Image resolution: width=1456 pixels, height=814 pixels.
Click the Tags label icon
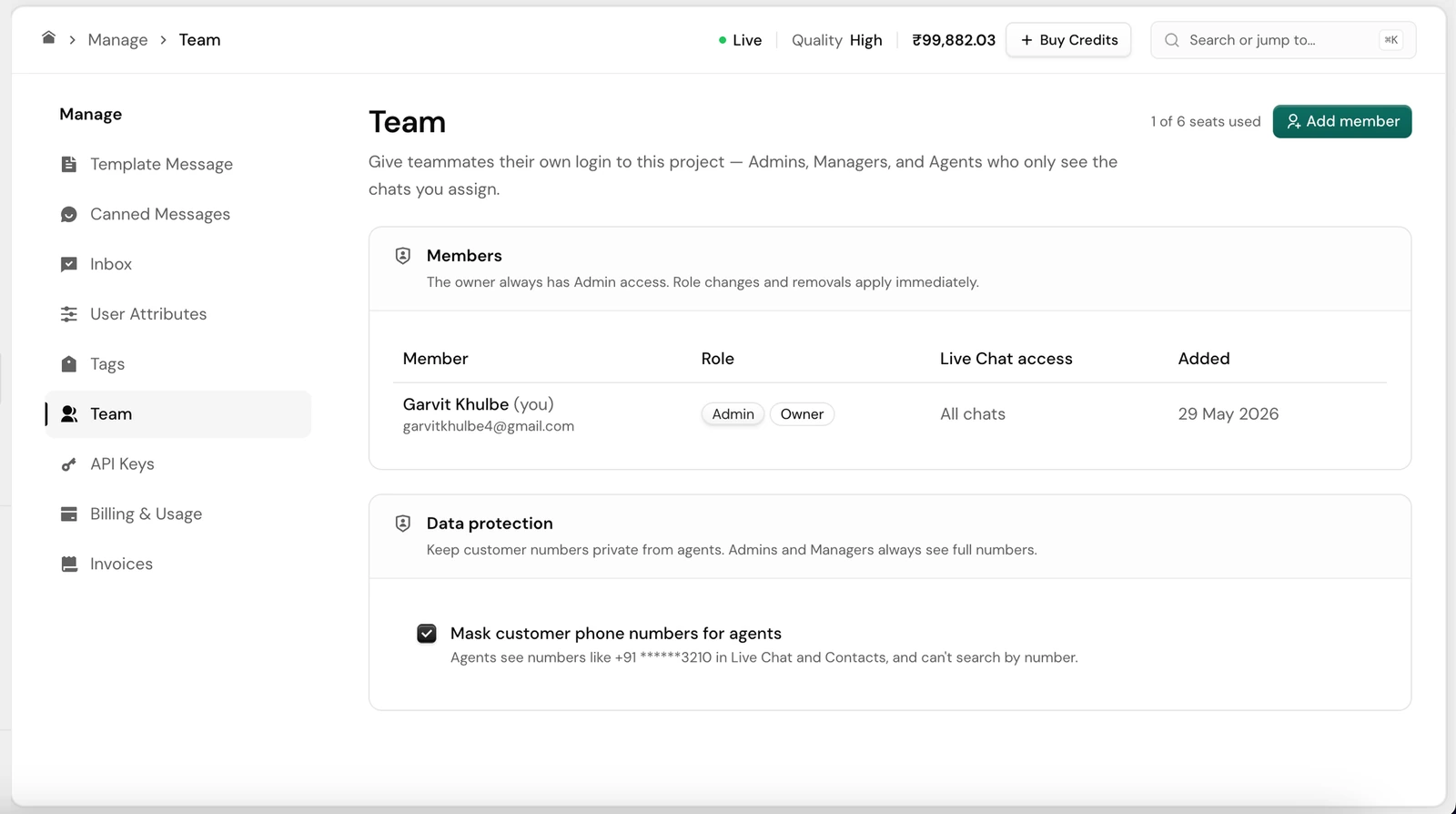(69, 364)
